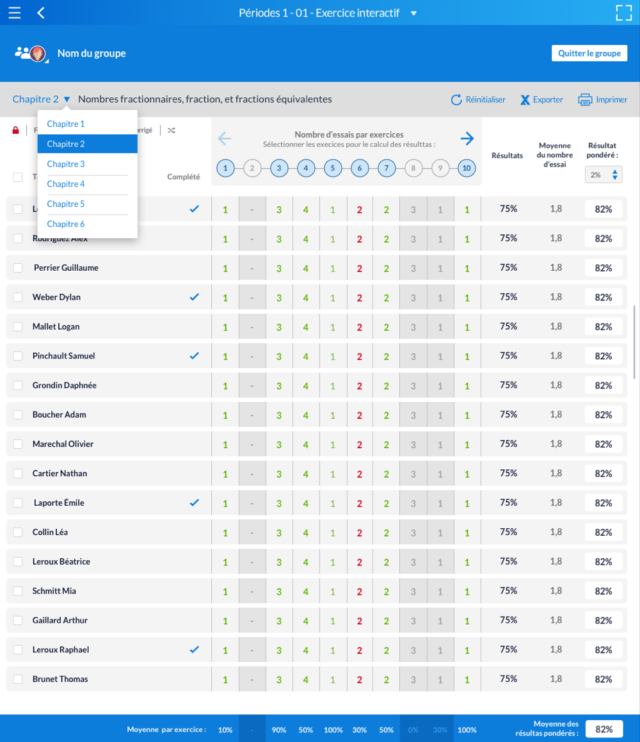Enter fullscreen mode via corner icon
Image resolution: width=640 pixels, height=742 pixels.
(x=623, y=13)
